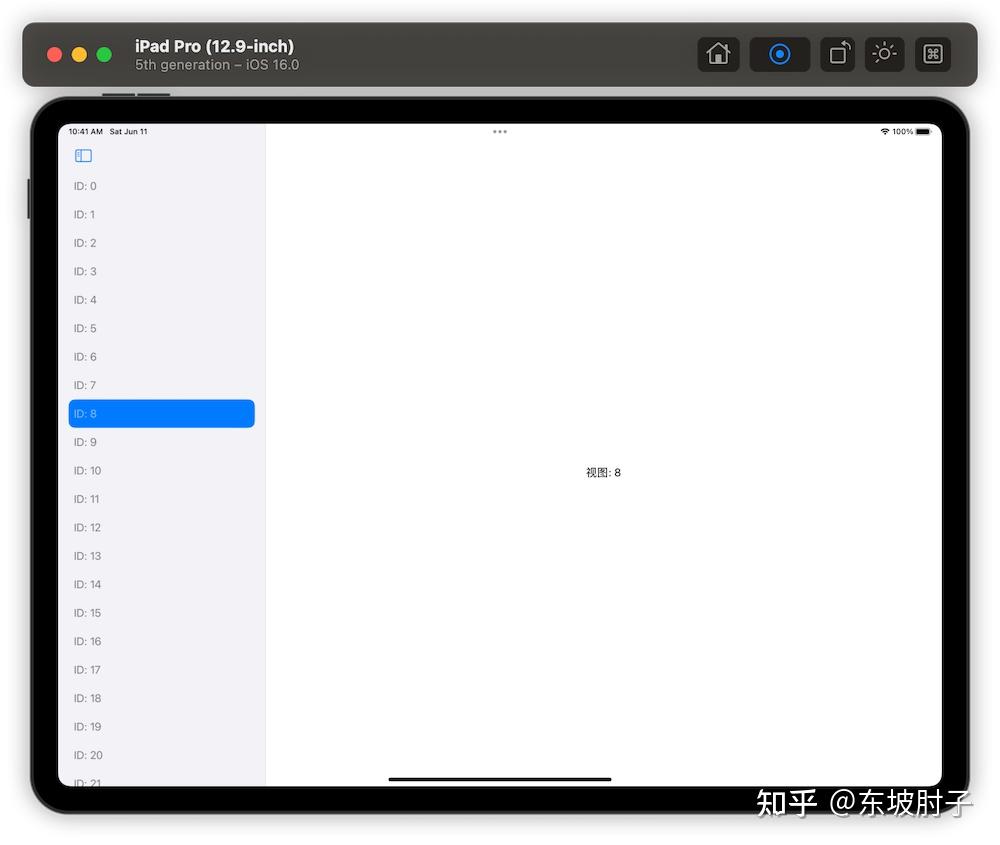Tap the home indicator bar
1000x845 pixels.
click(500, 779)
